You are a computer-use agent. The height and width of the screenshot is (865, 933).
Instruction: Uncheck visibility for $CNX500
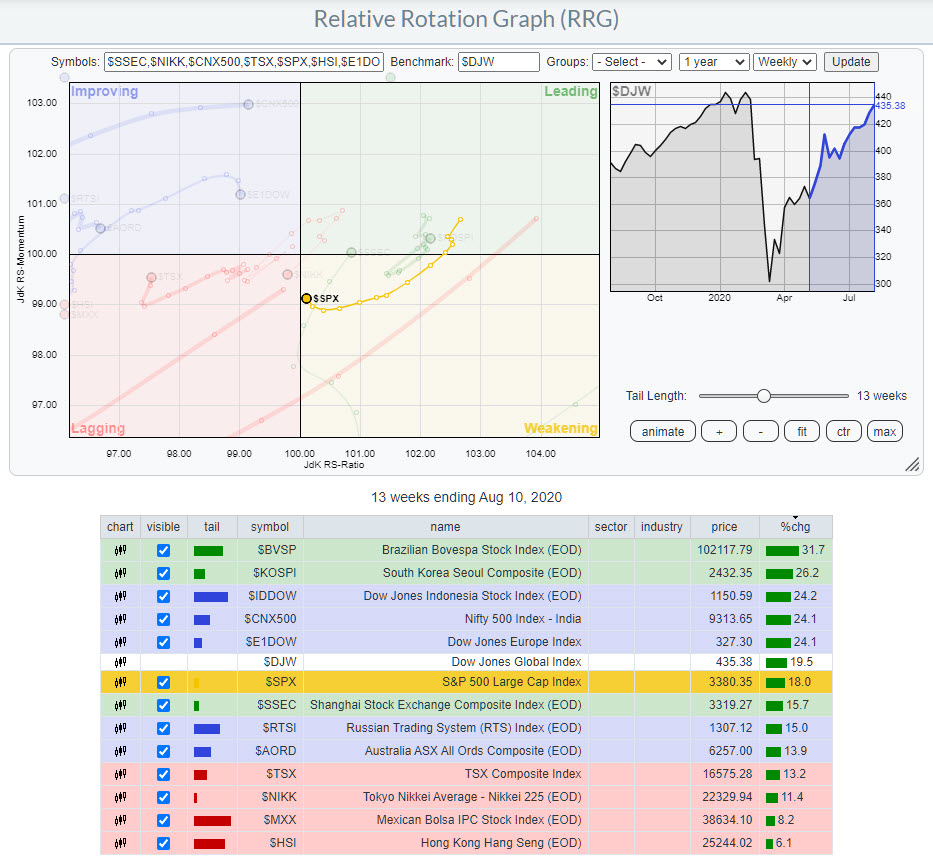point(163,619)
